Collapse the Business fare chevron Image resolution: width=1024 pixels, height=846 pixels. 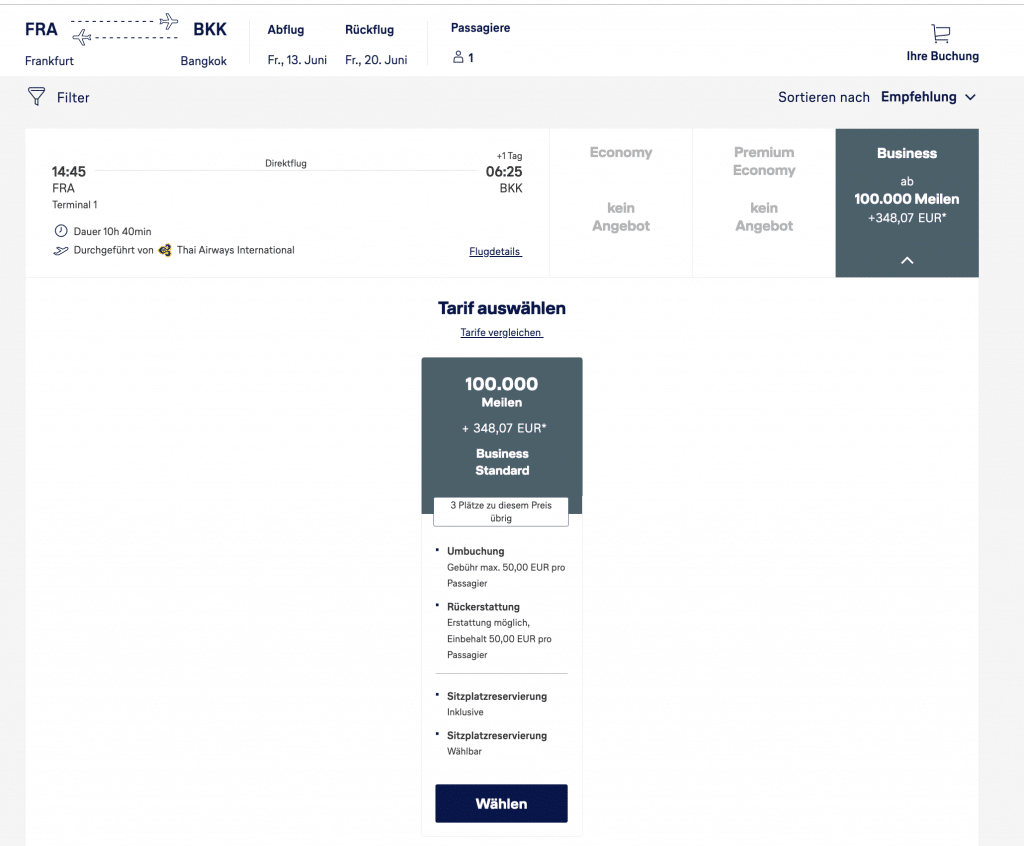[907, 260]
